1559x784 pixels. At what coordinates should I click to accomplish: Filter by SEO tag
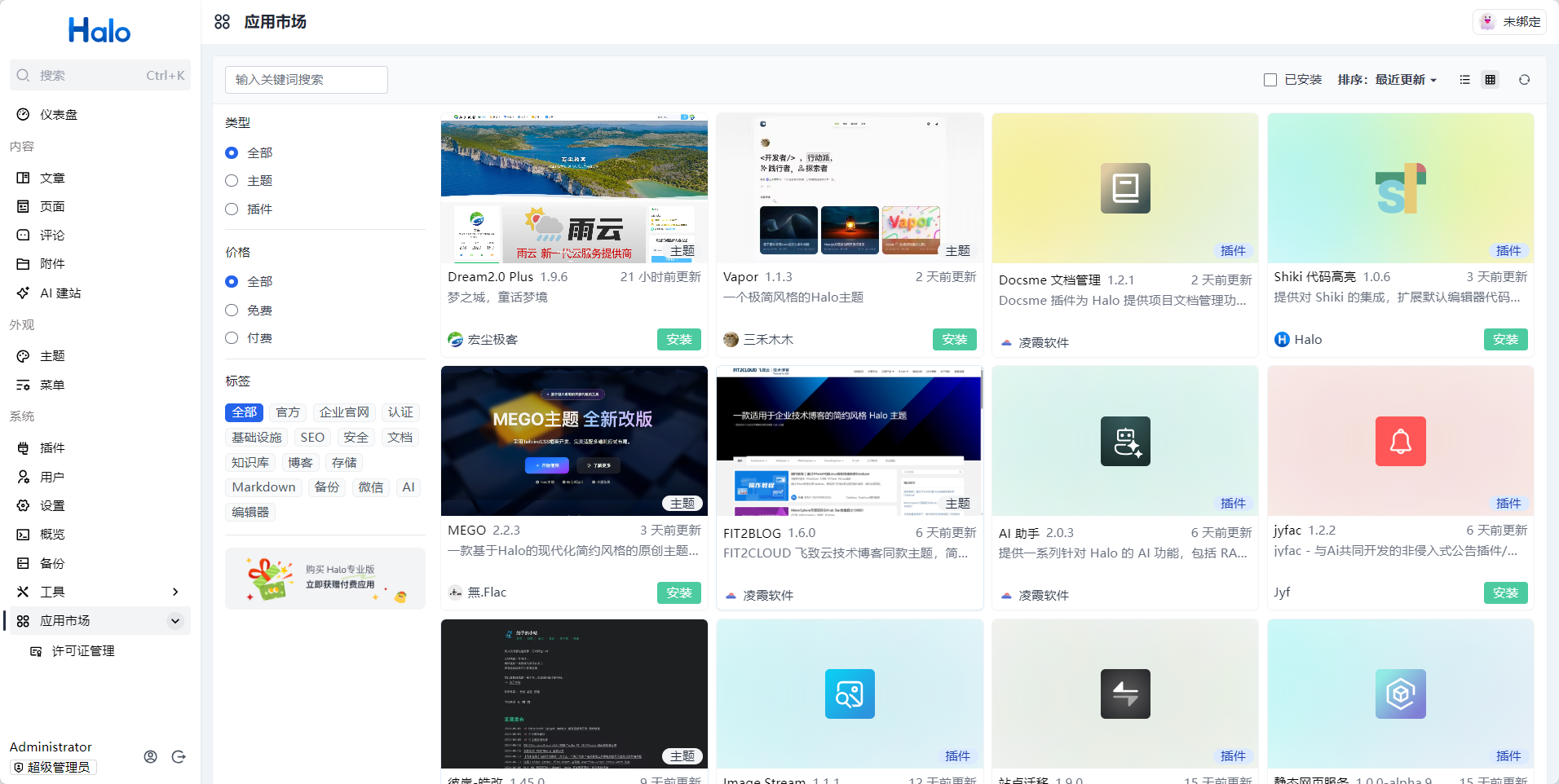point(312,438)
